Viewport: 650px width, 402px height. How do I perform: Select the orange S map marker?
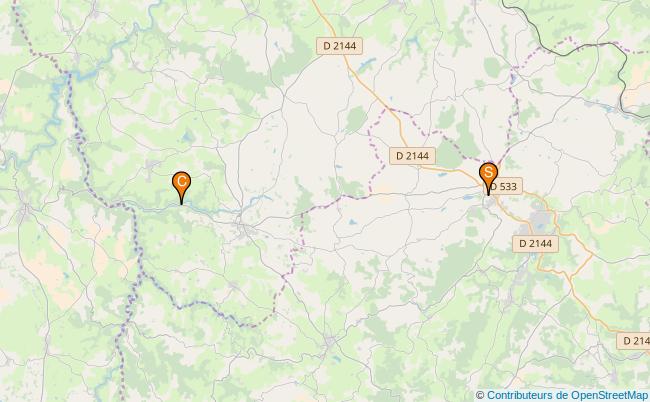(488, 176)
